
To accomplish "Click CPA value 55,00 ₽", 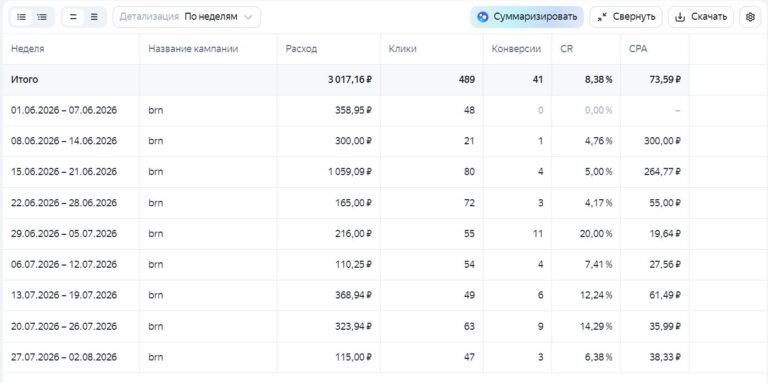I will [665, 203].
